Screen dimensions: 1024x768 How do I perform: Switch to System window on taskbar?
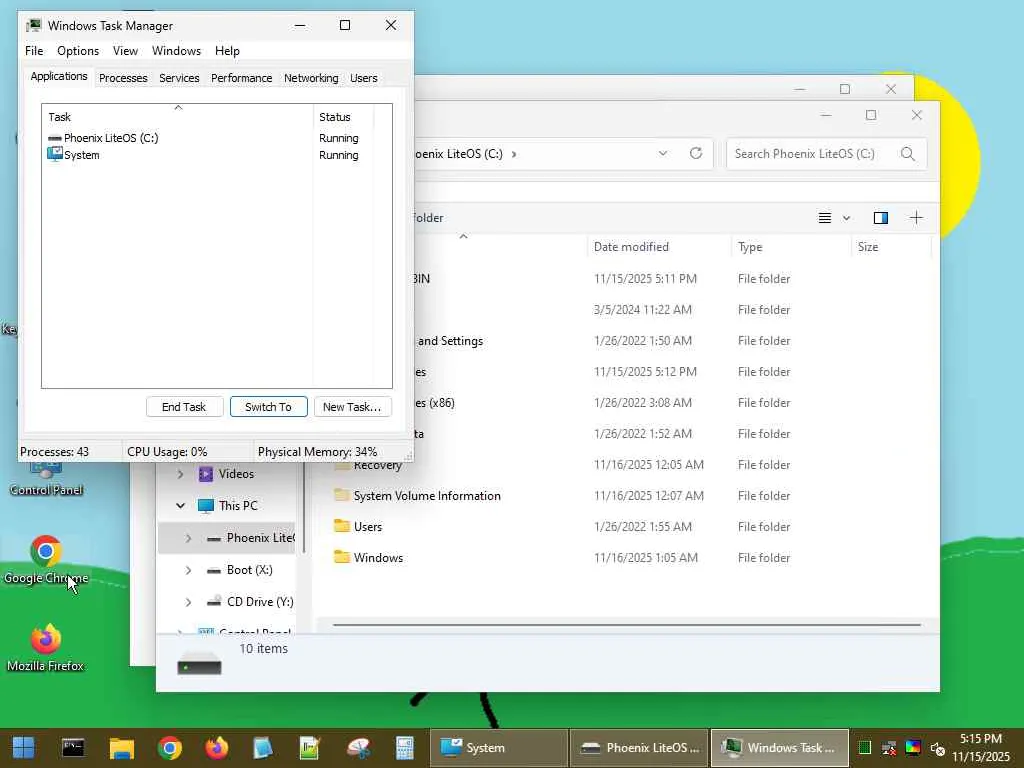click(x=498, y=748)
